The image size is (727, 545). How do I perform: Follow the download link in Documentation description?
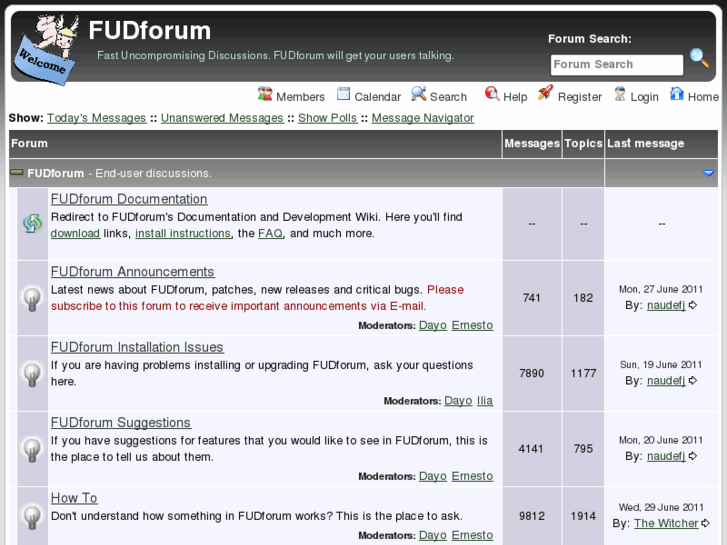point(75,233)
